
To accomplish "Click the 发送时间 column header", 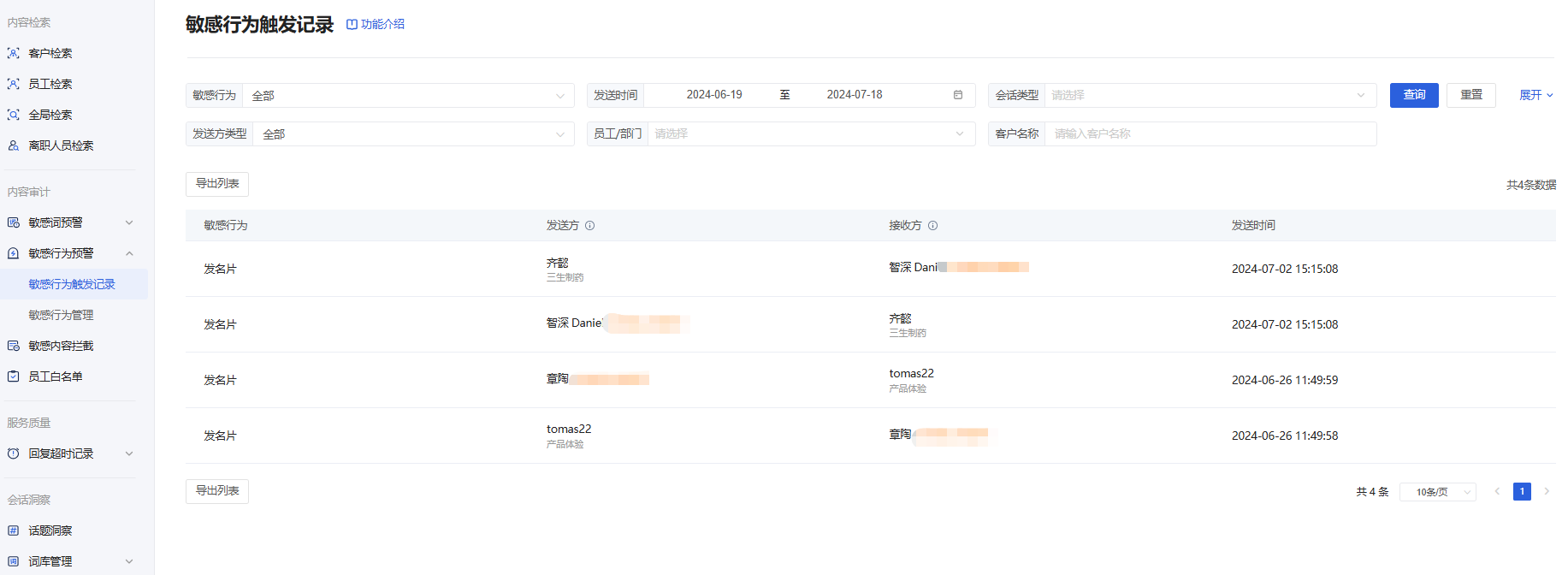I will point(1253,225).
